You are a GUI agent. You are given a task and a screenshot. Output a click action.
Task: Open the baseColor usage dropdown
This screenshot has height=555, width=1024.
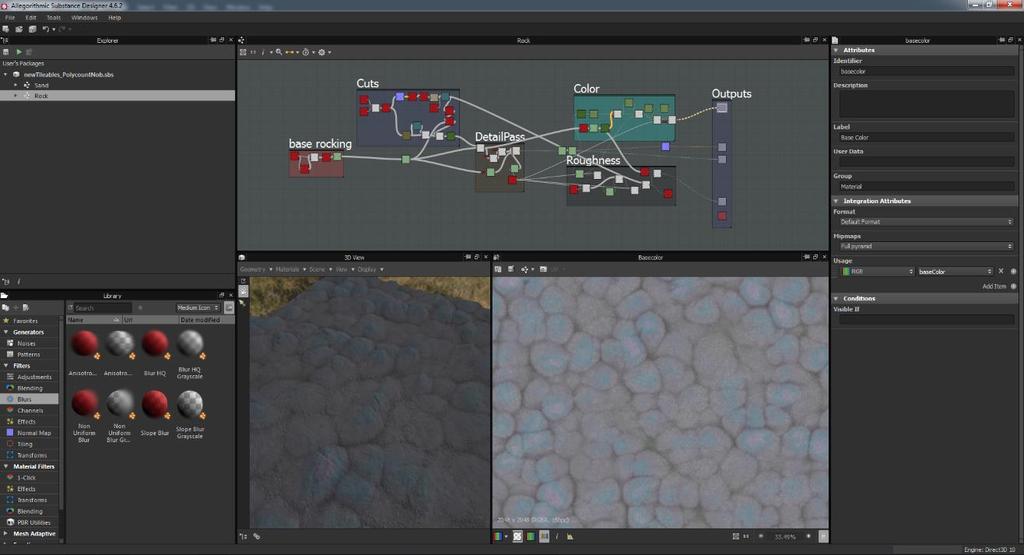point(955,271)
